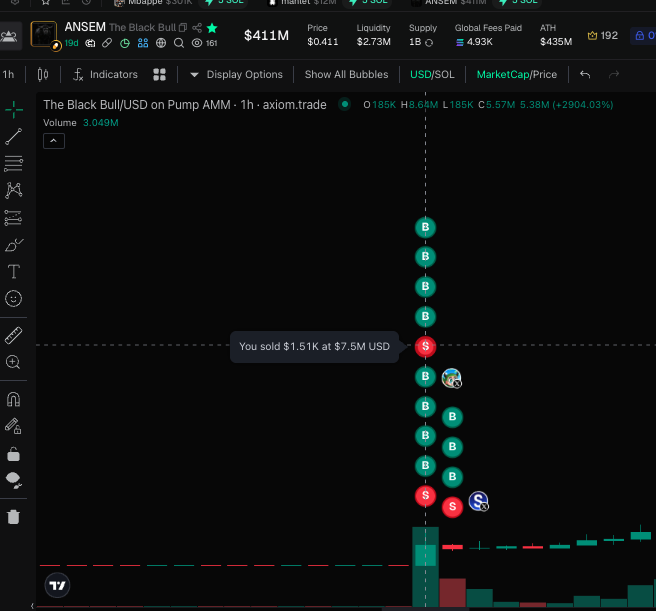Open the Indicators menu
The image size is (656, 611).
105,74
